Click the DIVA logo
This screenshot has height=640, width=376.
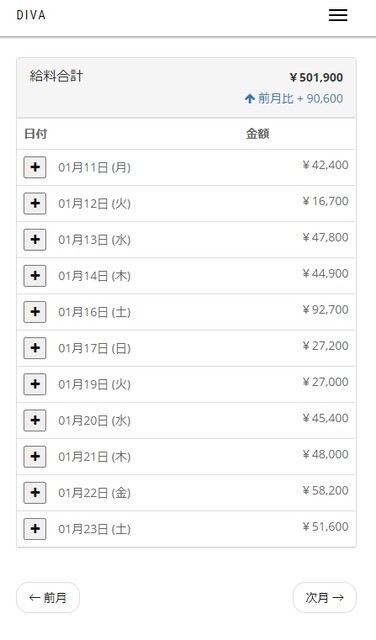coord(31,15)
